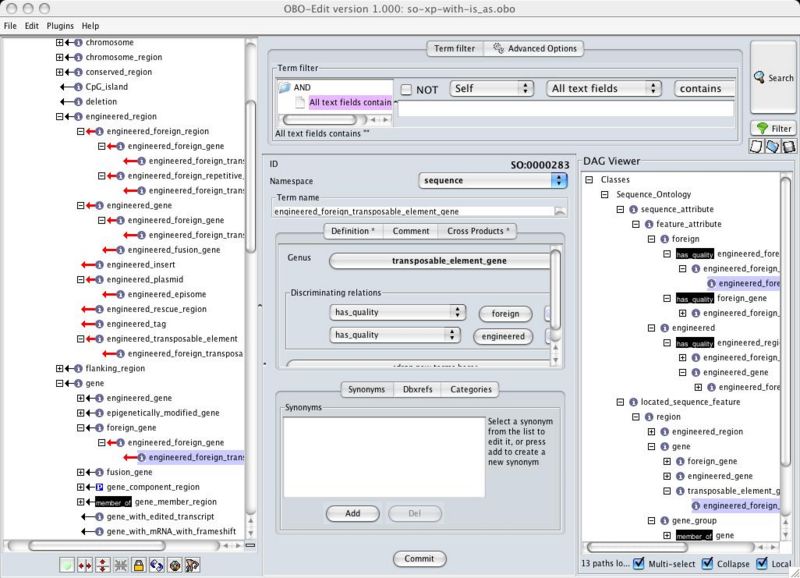Expand the fusion_gene tree node
Image resolution: width=800 pixels, height=578 pixels.
tap(81, 472)
